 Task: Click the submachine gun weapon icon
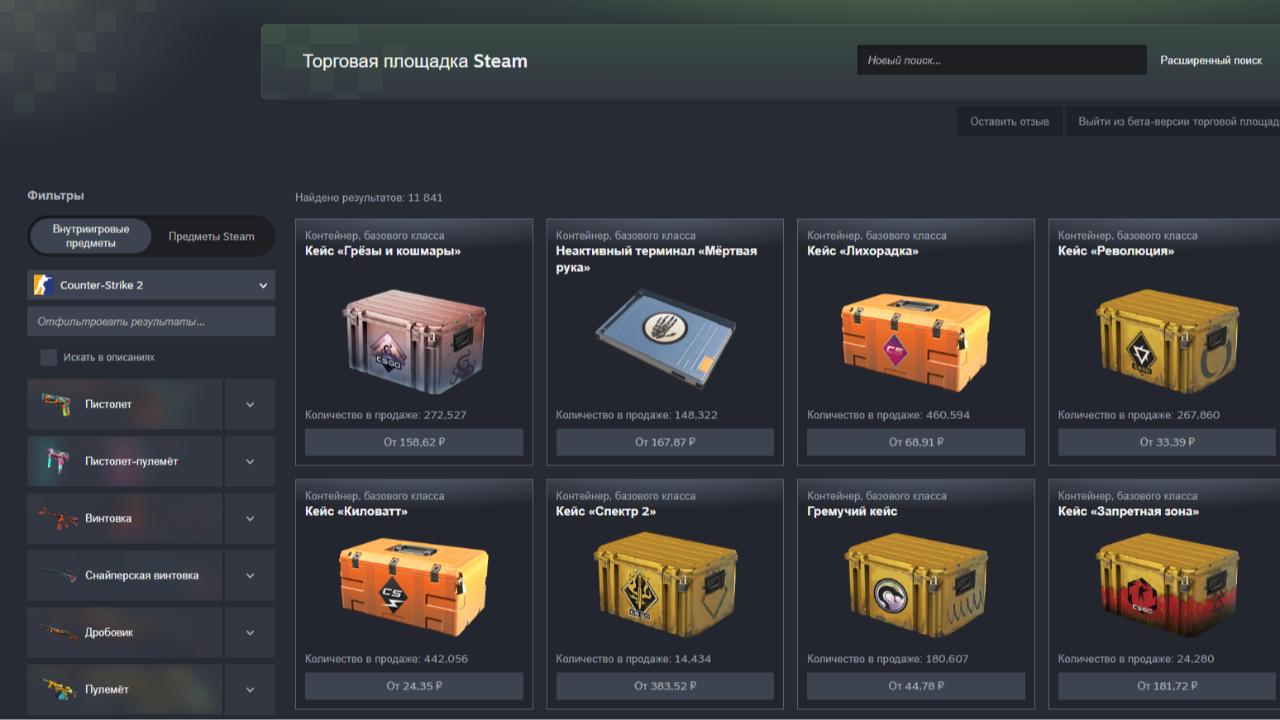56,461
